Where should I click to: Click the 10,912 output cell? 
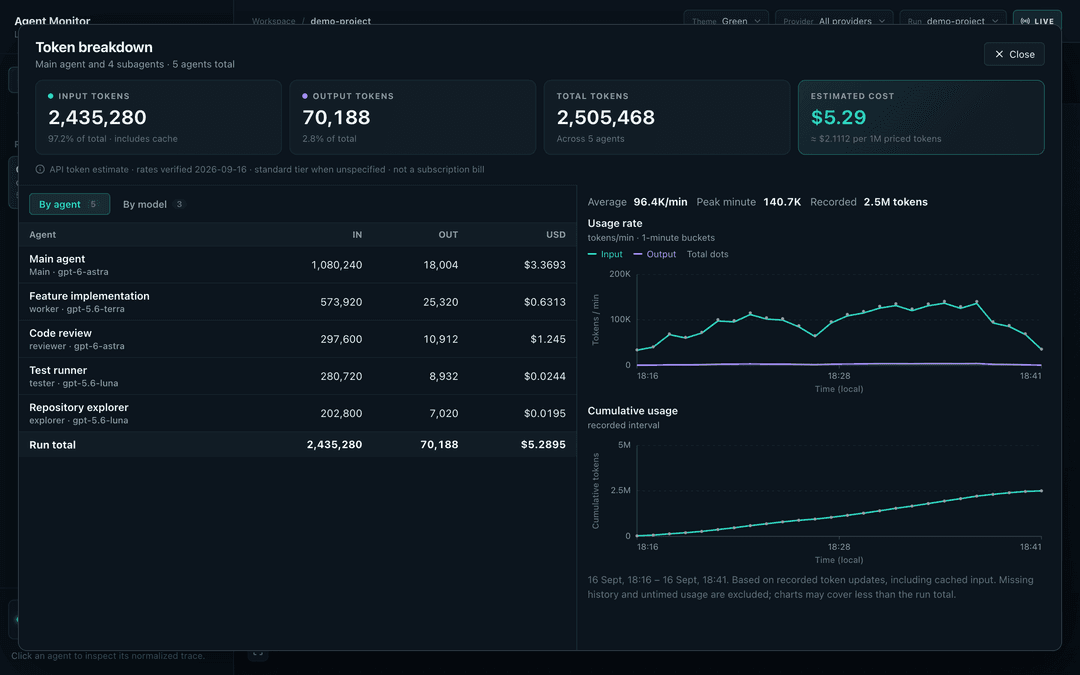point(441,340)
